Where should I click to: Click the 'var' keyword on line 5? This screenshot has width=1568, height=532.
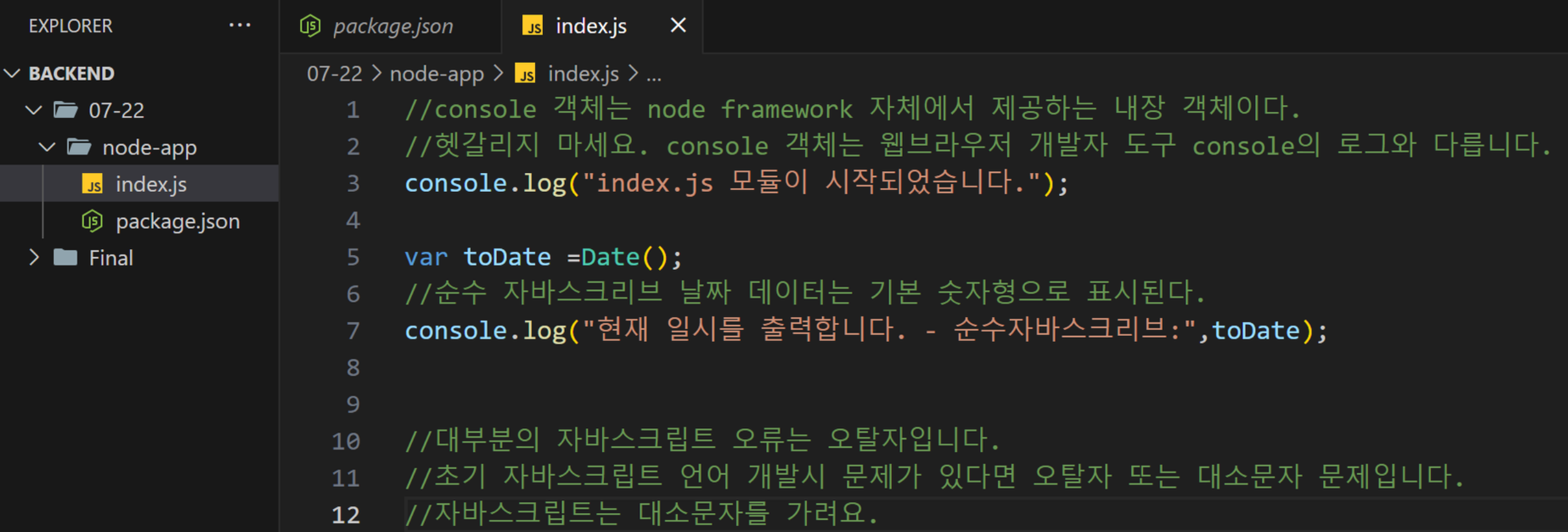[x=426, y=257]
